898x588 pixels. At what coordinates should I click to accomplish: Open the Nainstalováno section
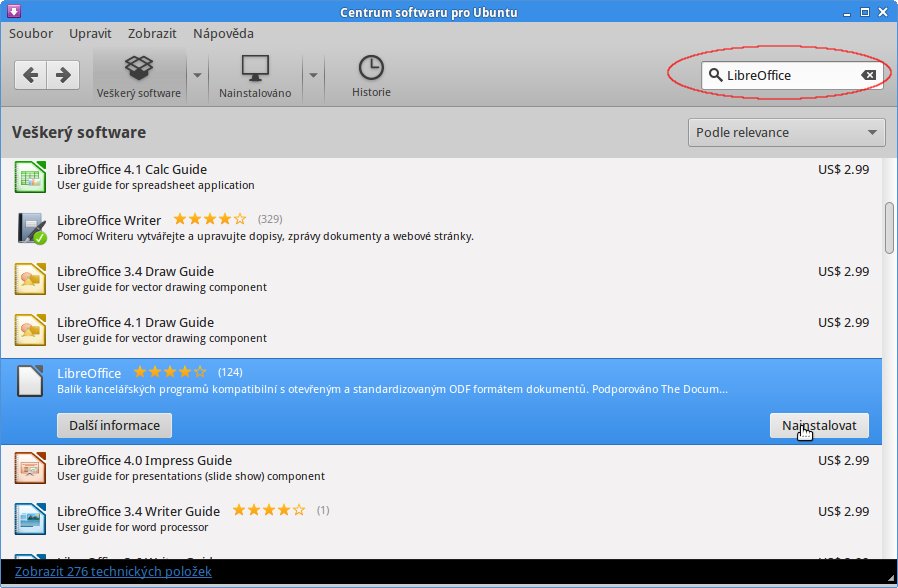point(255,76)
